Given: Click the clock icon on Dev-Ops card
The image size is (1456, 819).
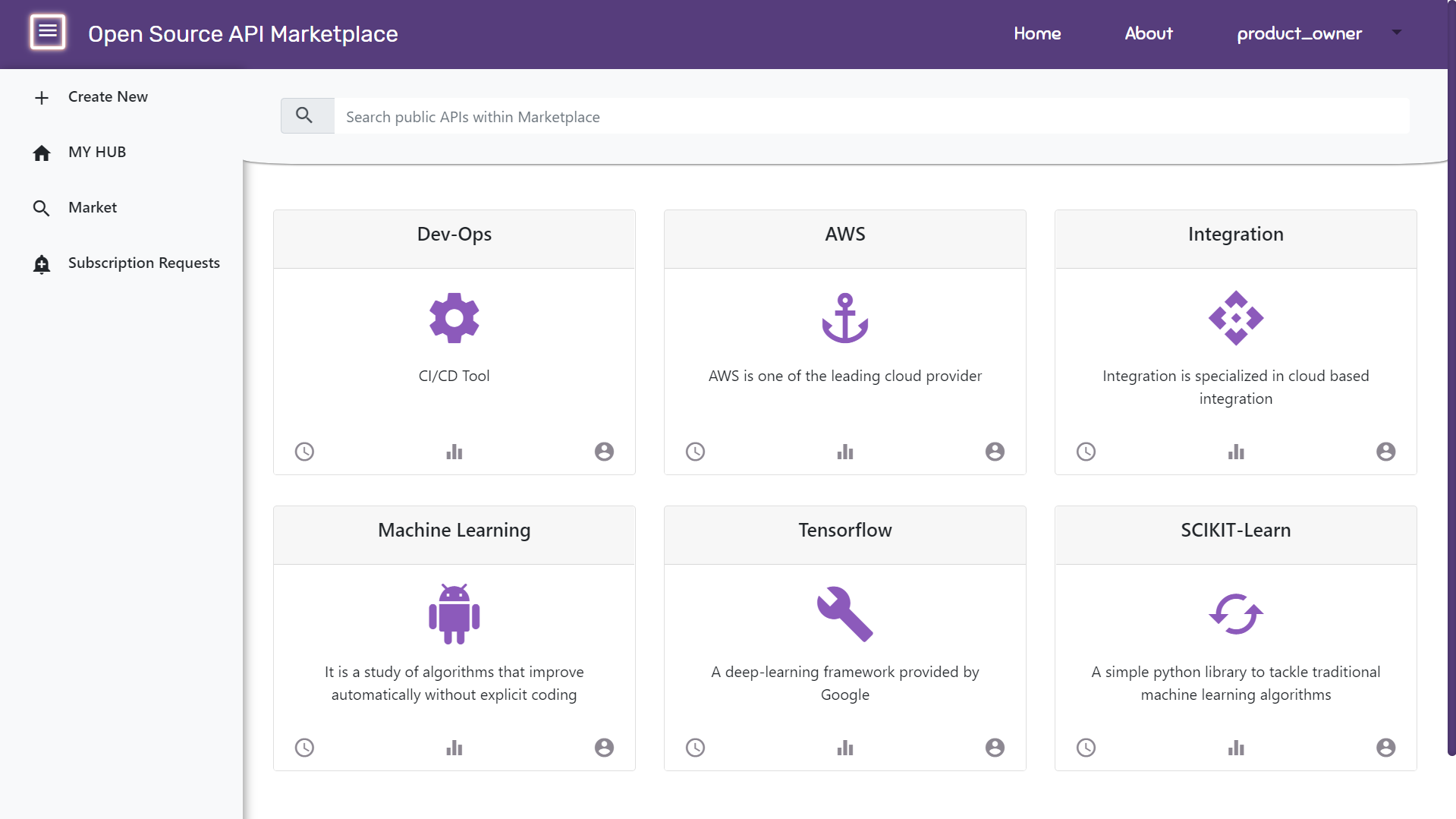Looking at the screenshot, I should point(304,452).
